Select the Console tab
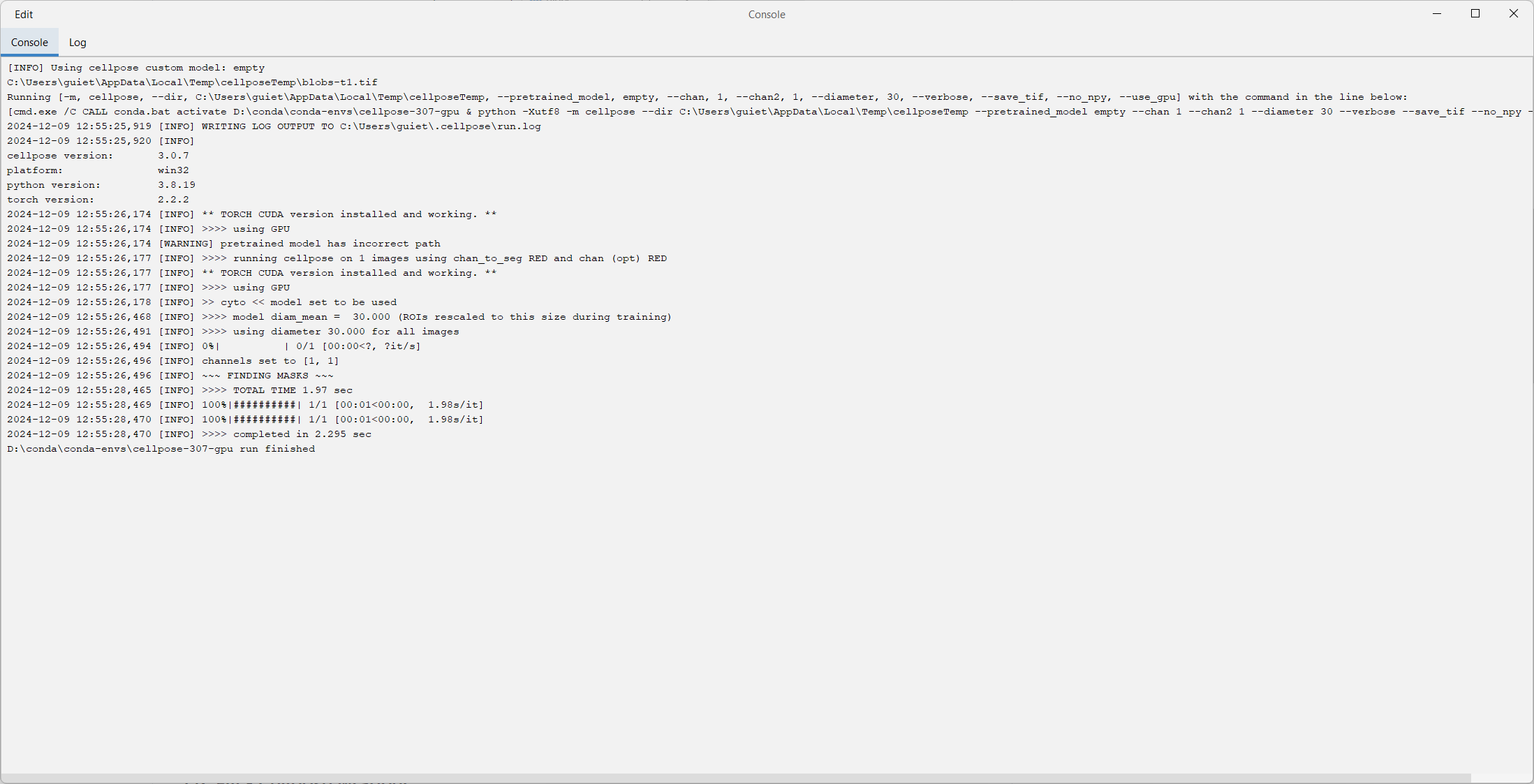This screenshot has width=1534, height=784. tap(29, 43)
